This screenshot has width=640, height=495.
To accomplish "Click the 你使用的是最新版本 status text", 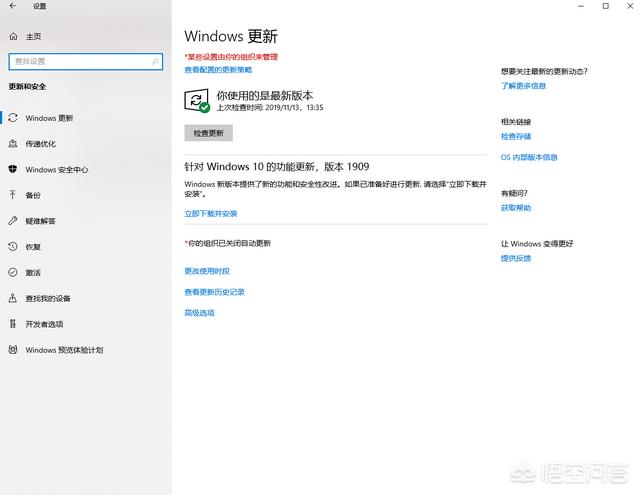I will tap(265, 95).
